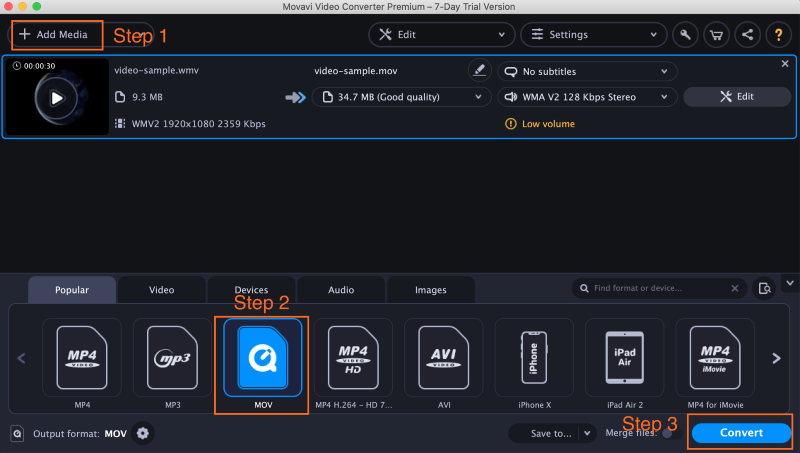
Task: Show more presets with the right arrow
Action: tap(776, 358)
